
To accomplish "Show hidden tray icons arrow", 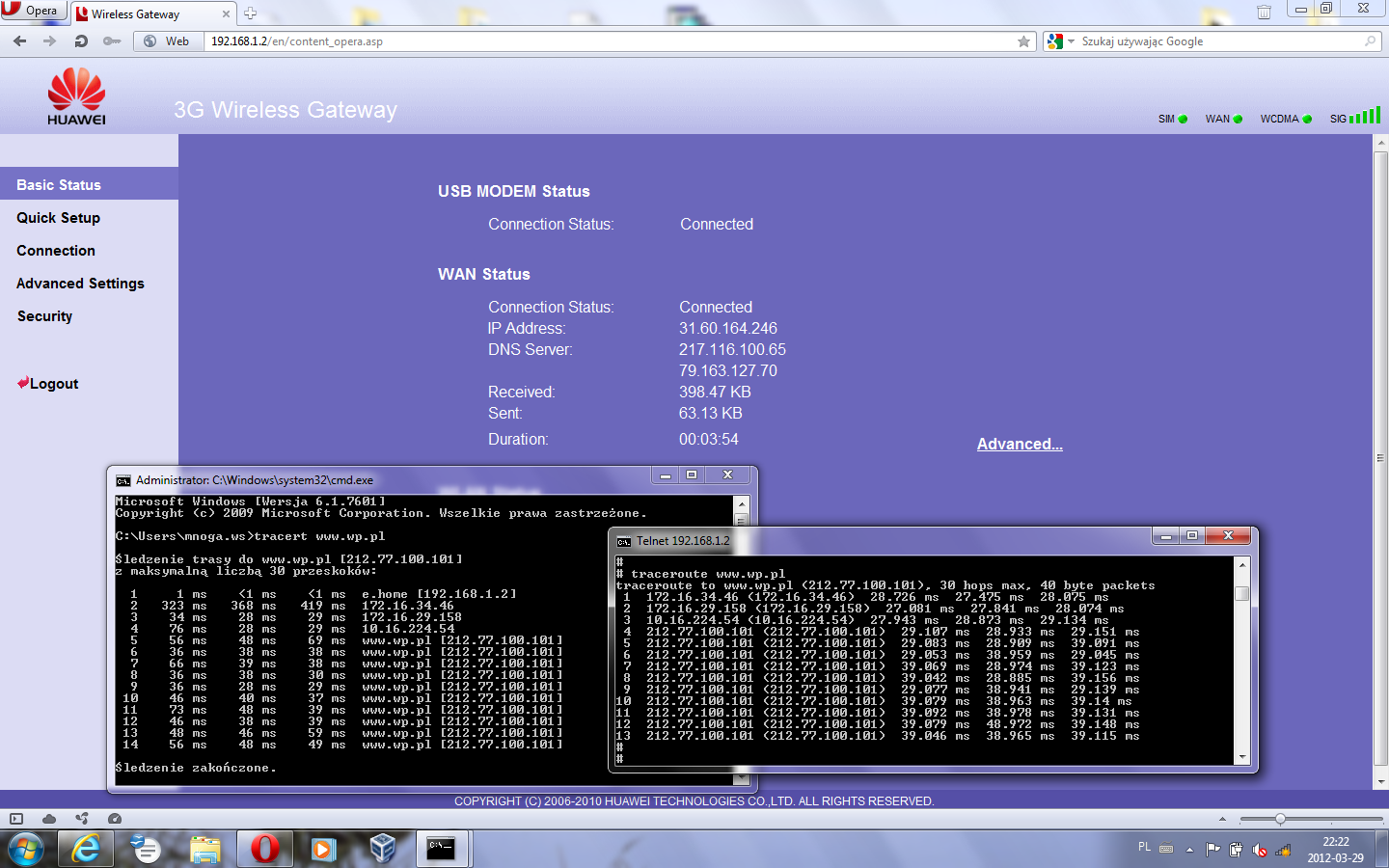I will (1189, 850).
